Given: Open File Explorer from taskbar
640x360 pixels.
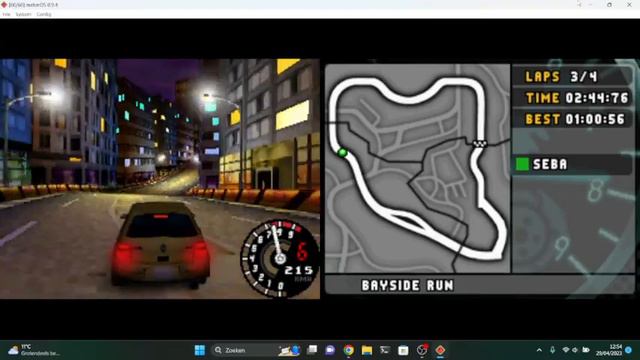Looking at the screenshot, I should click(x=367, y=350).
